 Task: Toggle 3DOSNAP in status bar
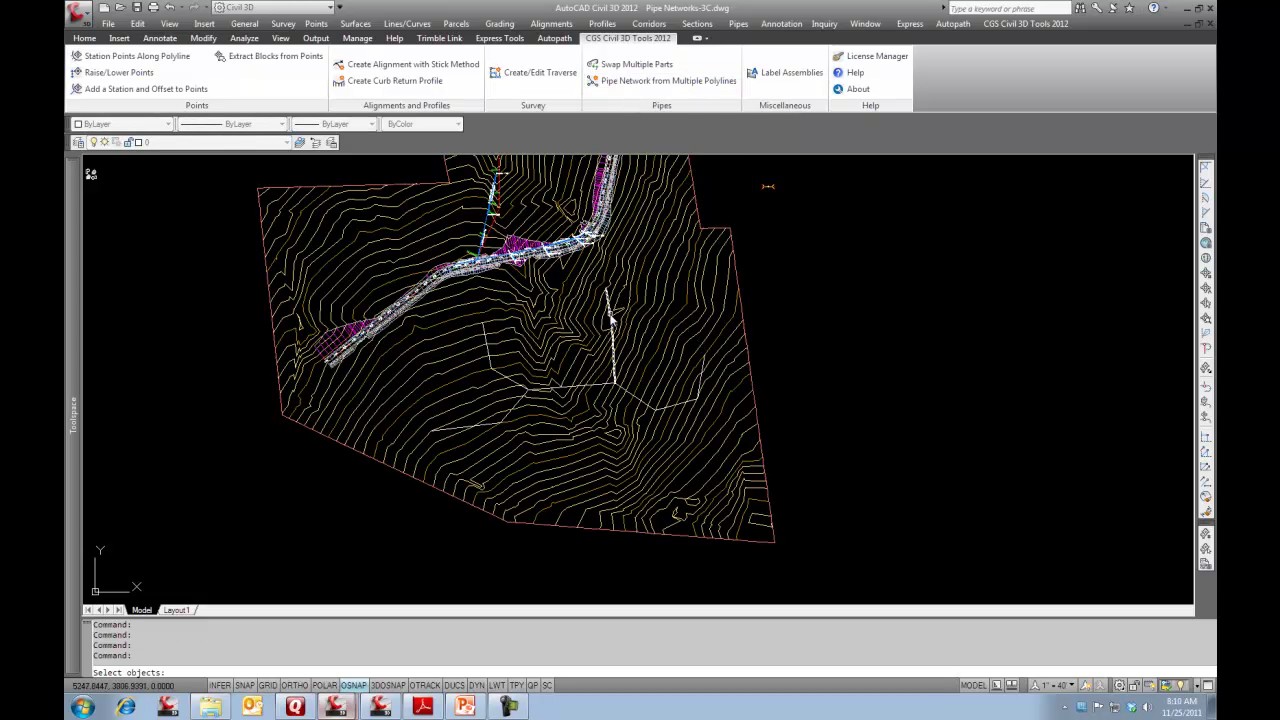388,685
